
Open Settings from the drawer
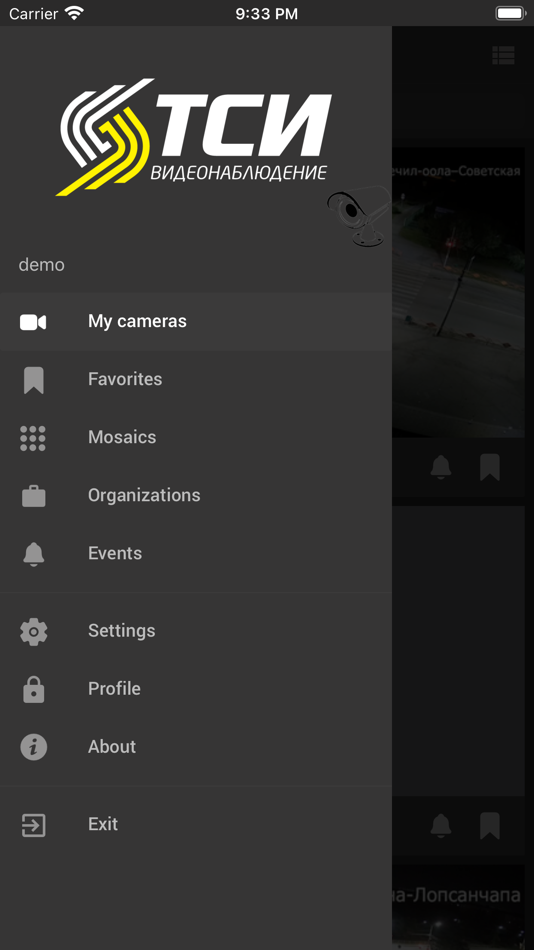196,631
